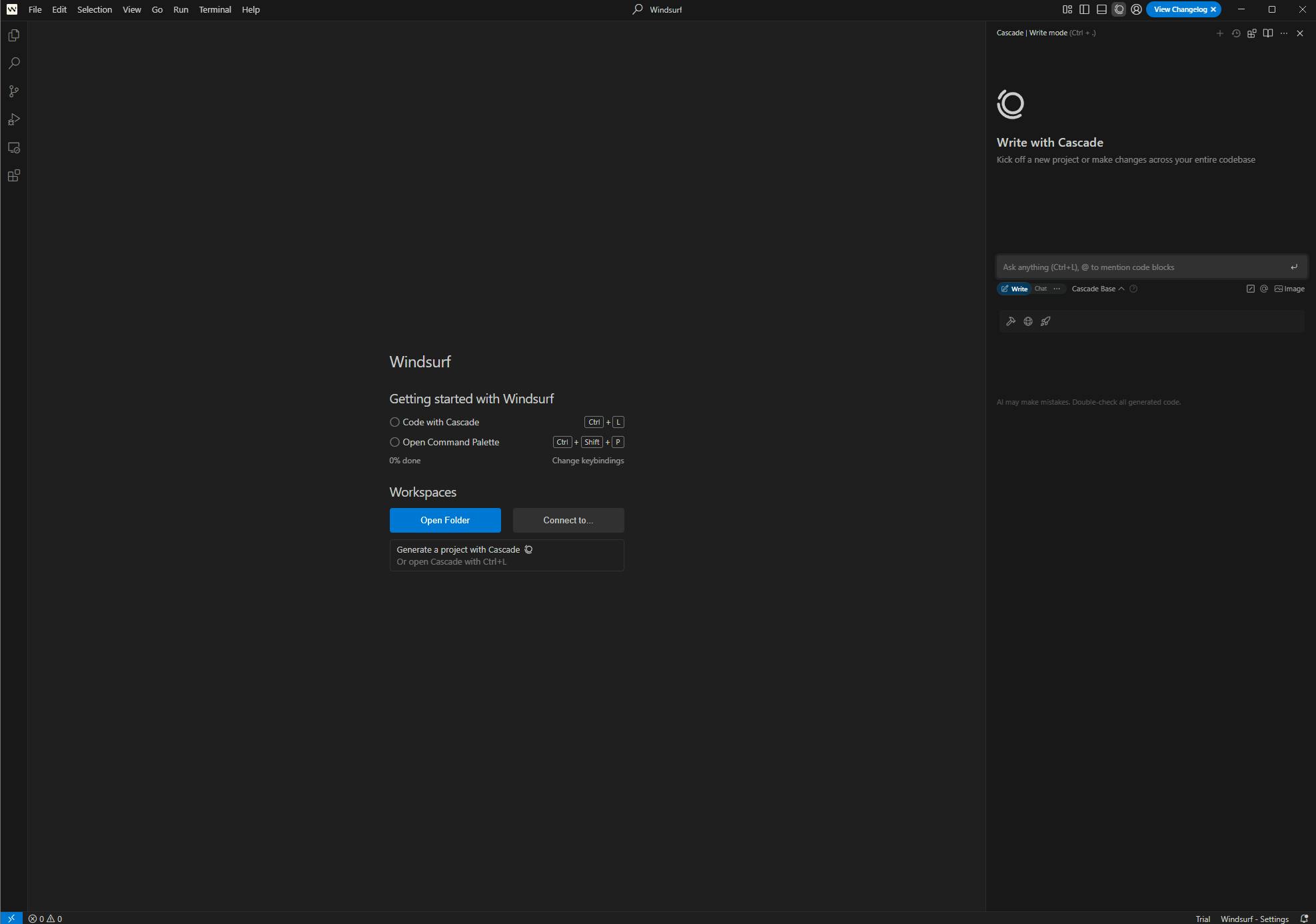The image size is (1316, 924).
Task: Open the Terminal menu
Action: click(215, 9)
